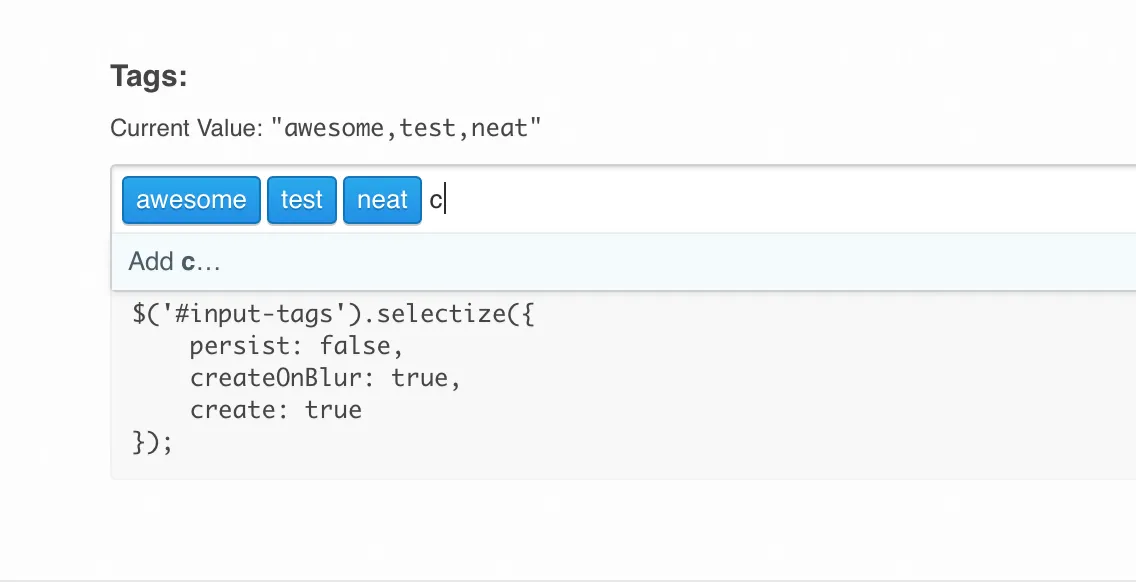The height and width of the screenshot is (582, 1136).
Task: Click the closing "});" code line
Action: pos(153,442)
